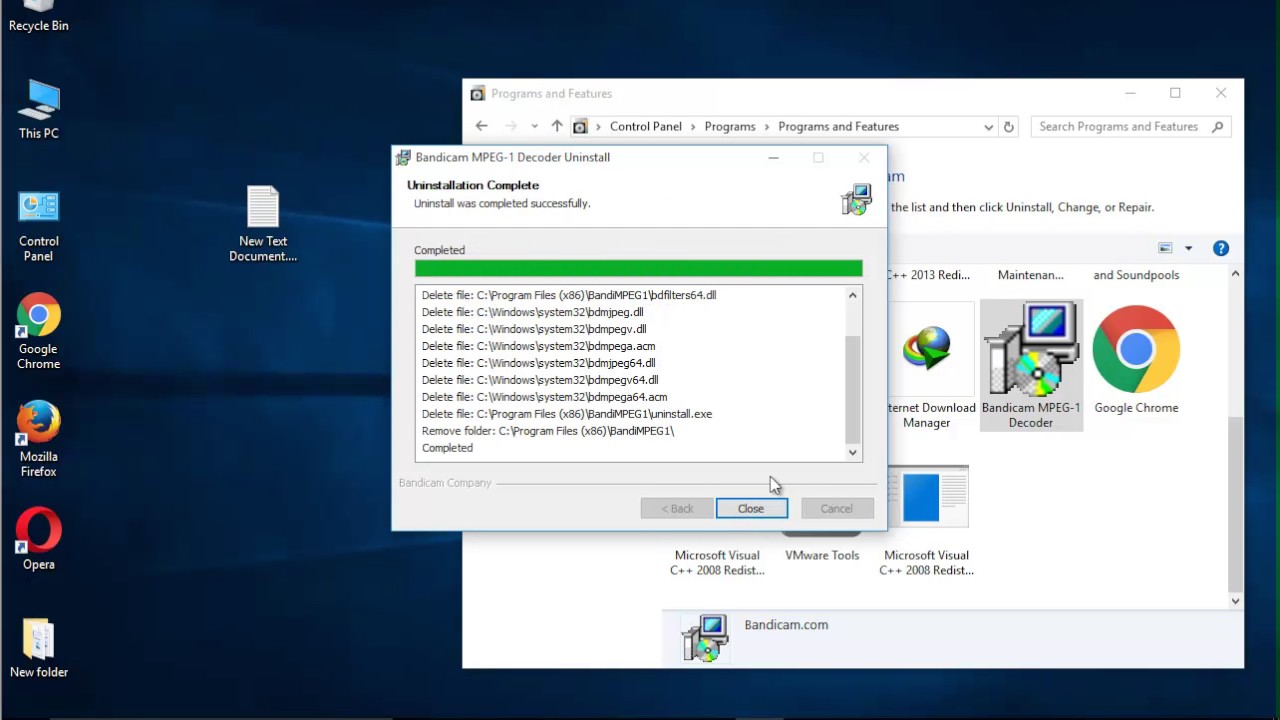
Task: Refresh the Programs and Features address bar
Action: (1009, 127)
